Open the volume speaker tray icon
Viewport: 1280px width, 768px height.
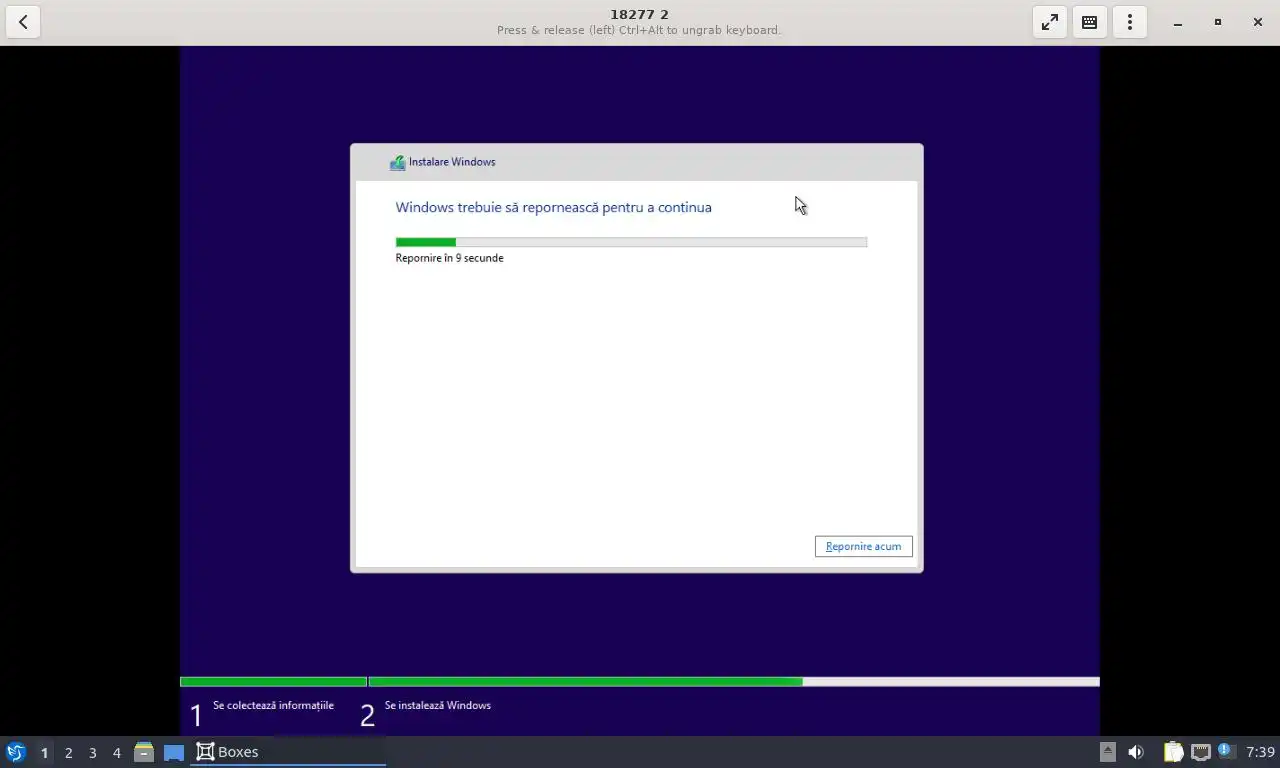[x=1136, y=752]
